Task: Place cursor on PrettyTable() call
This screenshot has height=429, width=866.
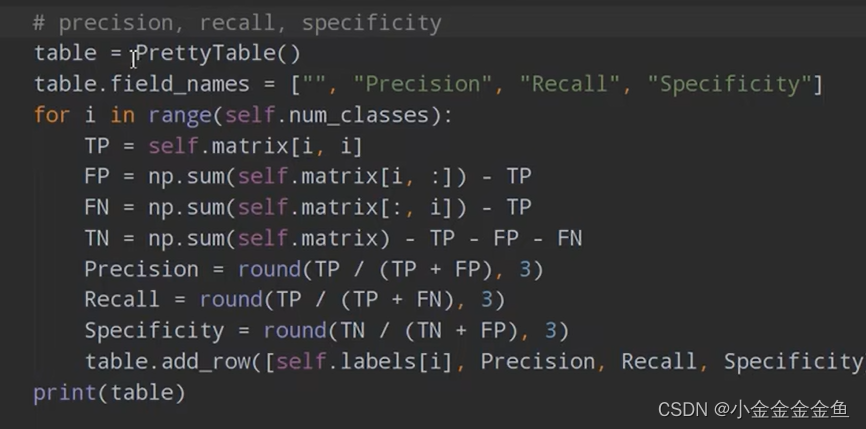Action: [x=218, y=54]
